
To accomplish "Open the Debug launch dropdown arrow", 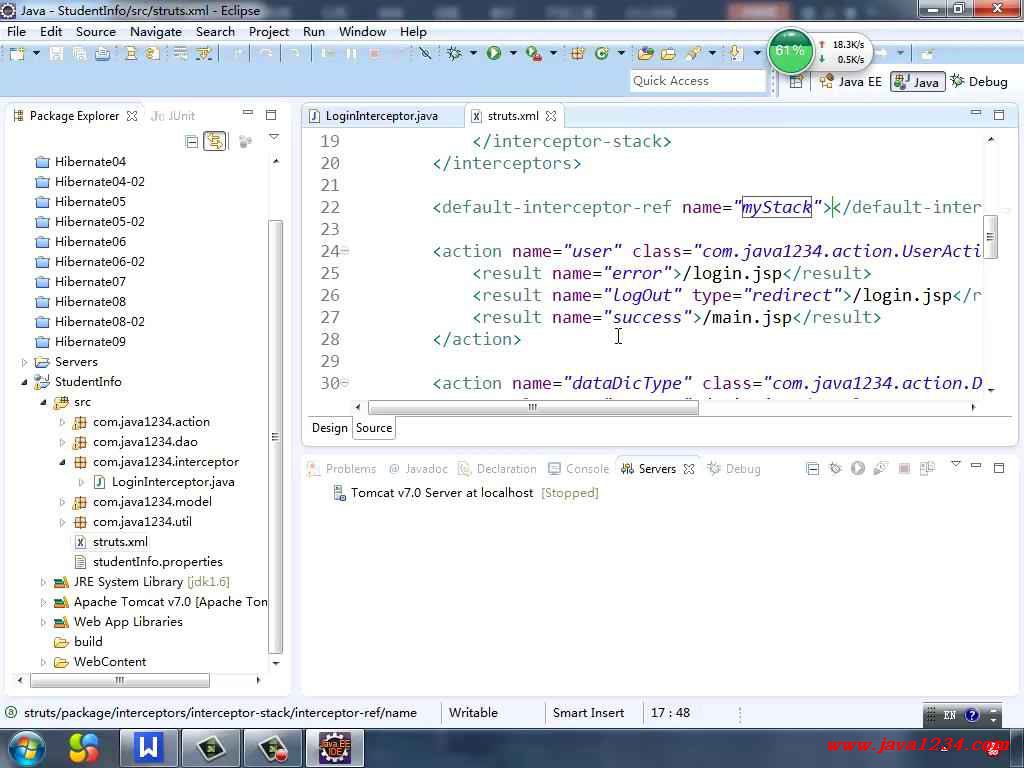I will coord(473,54).
